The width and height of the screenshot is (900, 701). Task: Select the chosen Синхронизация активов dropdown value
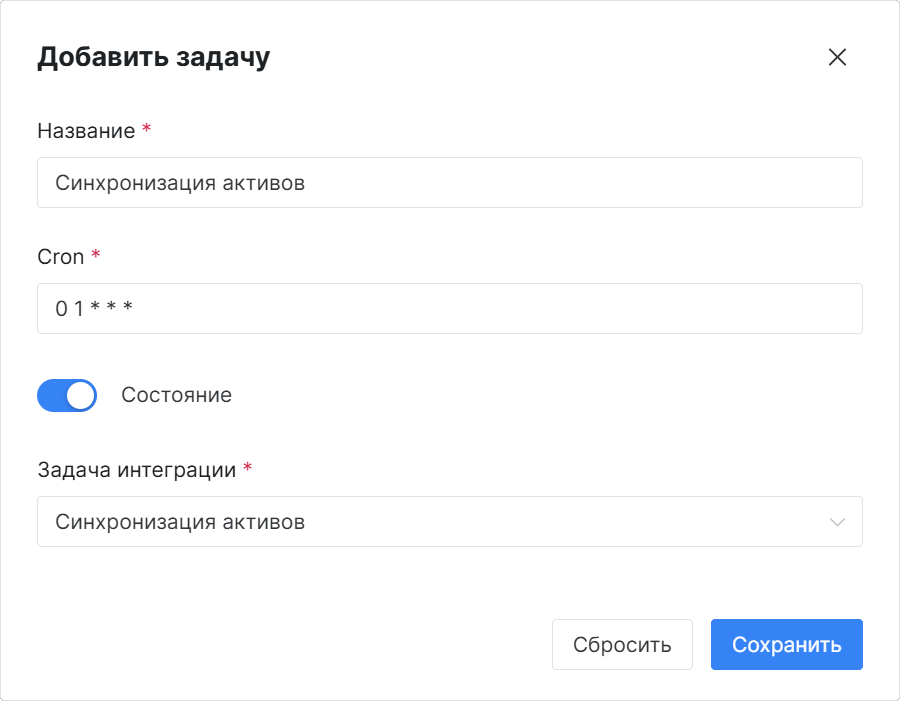180,521
